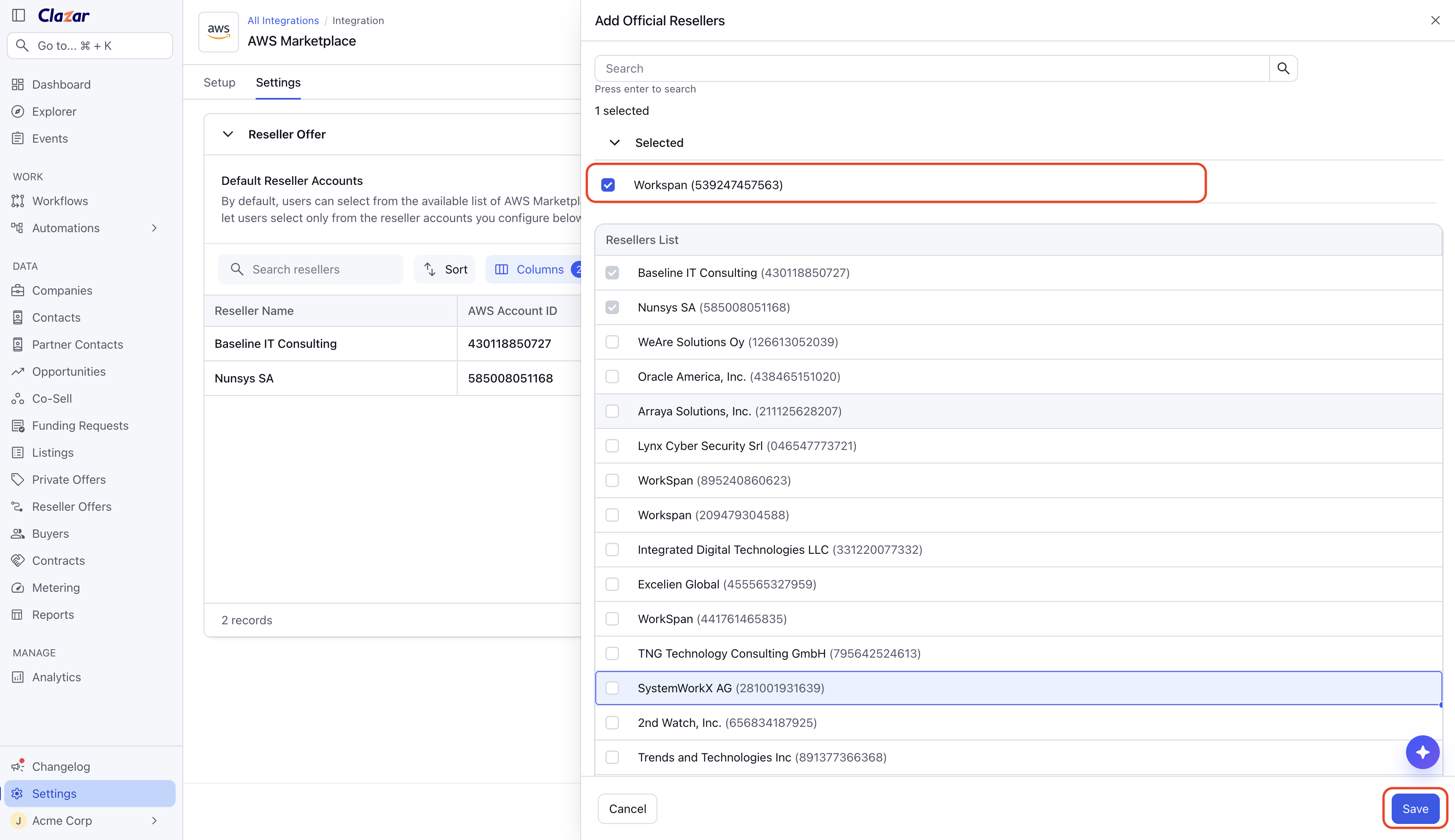The width and height of the screenshot is (1455, 840).
Task: Open the Workflows icon
Action: 18,201
